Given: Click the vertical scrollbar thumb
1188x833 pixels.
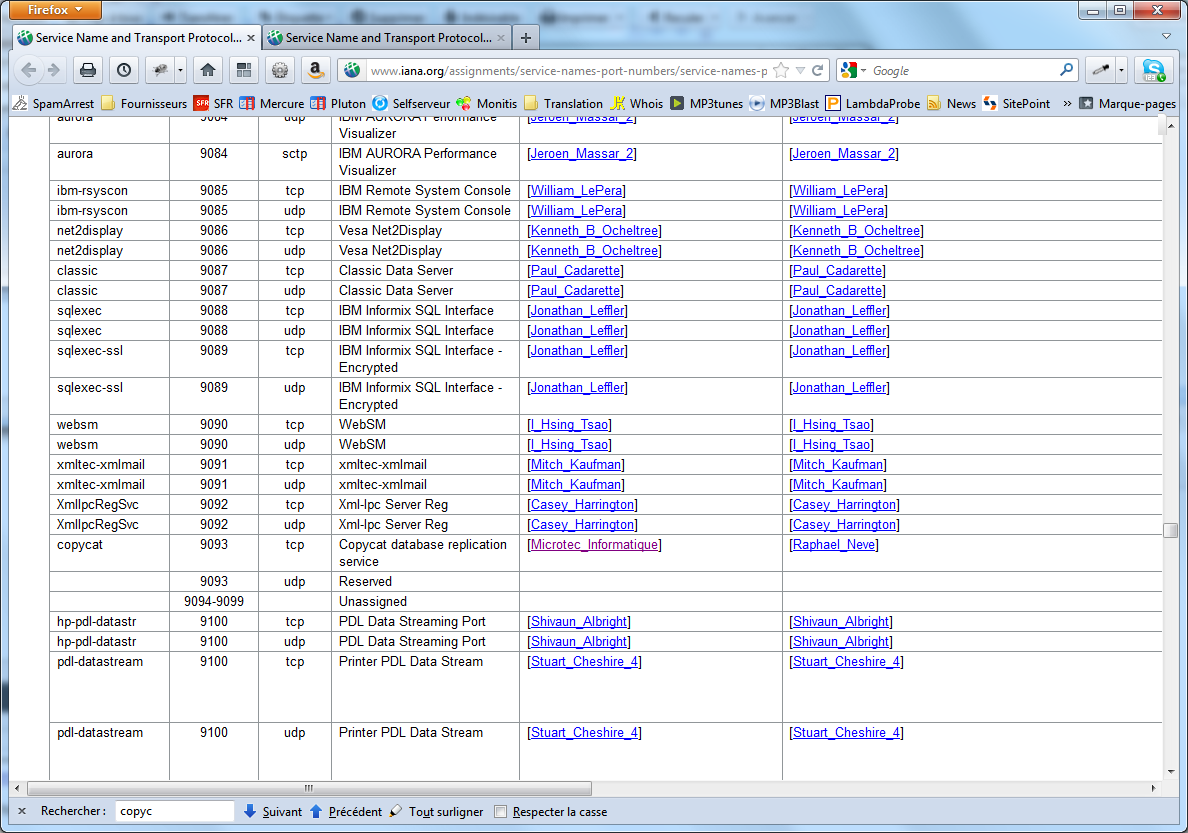Looking at the screenshot, I should click(1171, 531).
